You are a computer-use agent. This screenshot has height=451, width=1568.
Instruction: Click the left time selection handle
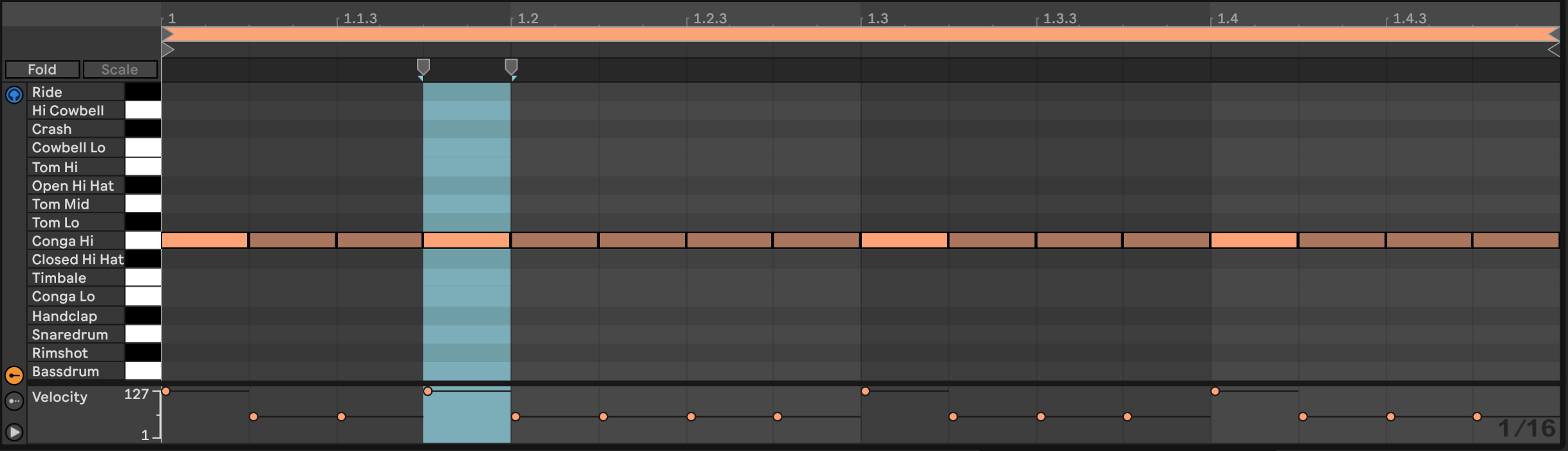tap(423, 66)
